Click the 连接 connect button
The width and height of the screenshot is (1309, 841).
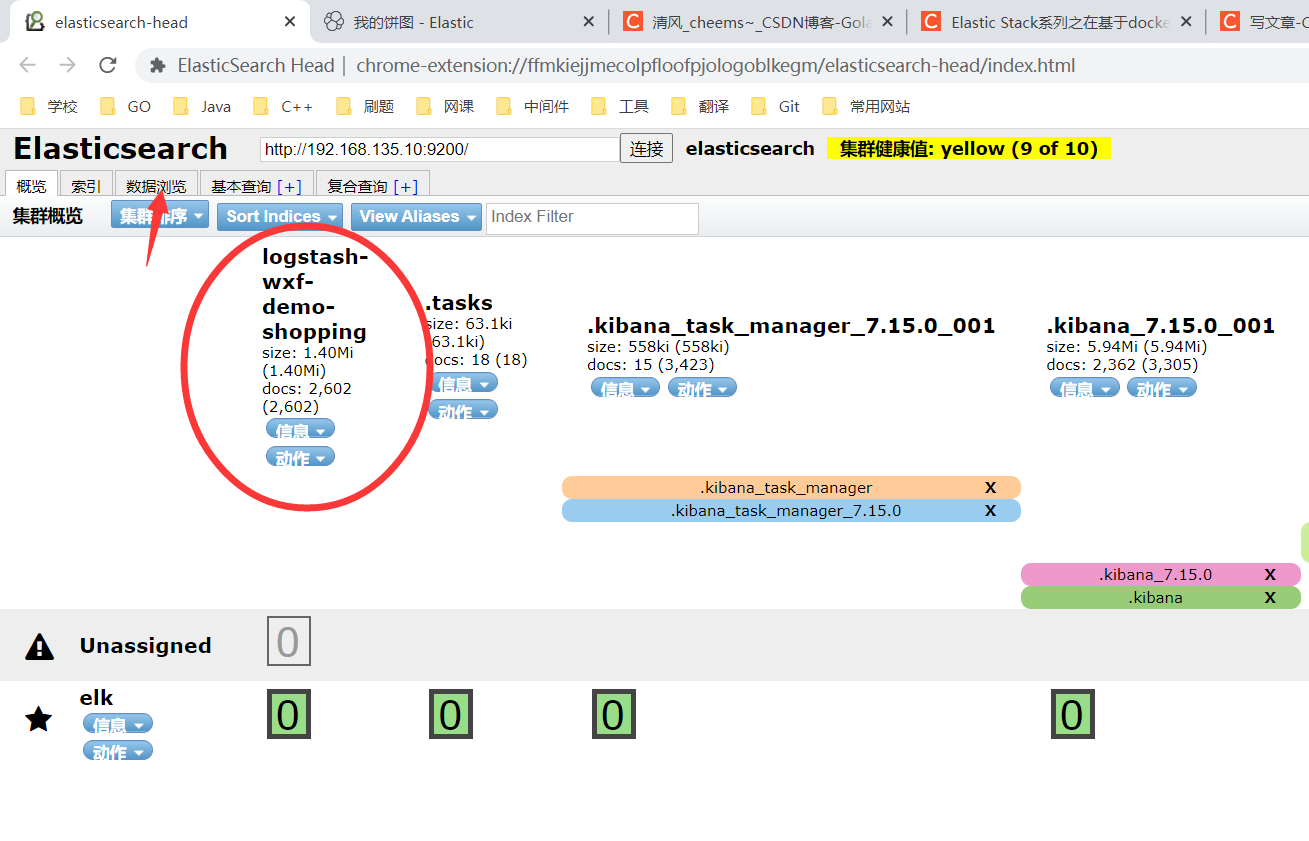coord(646,148)
